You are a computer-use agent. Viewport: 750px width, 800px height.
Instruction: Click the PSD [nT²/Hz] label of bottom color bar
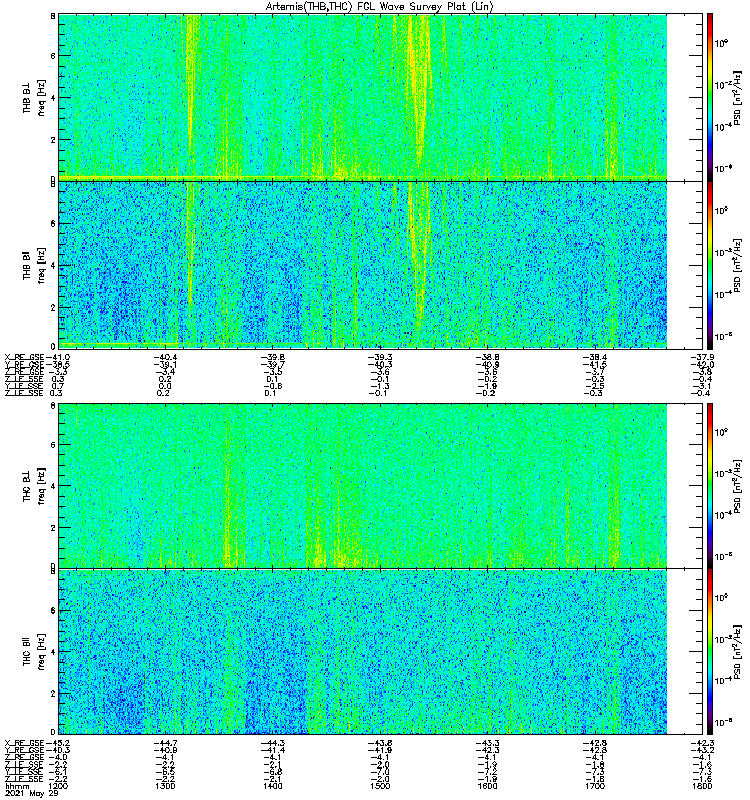pos(737,652)
